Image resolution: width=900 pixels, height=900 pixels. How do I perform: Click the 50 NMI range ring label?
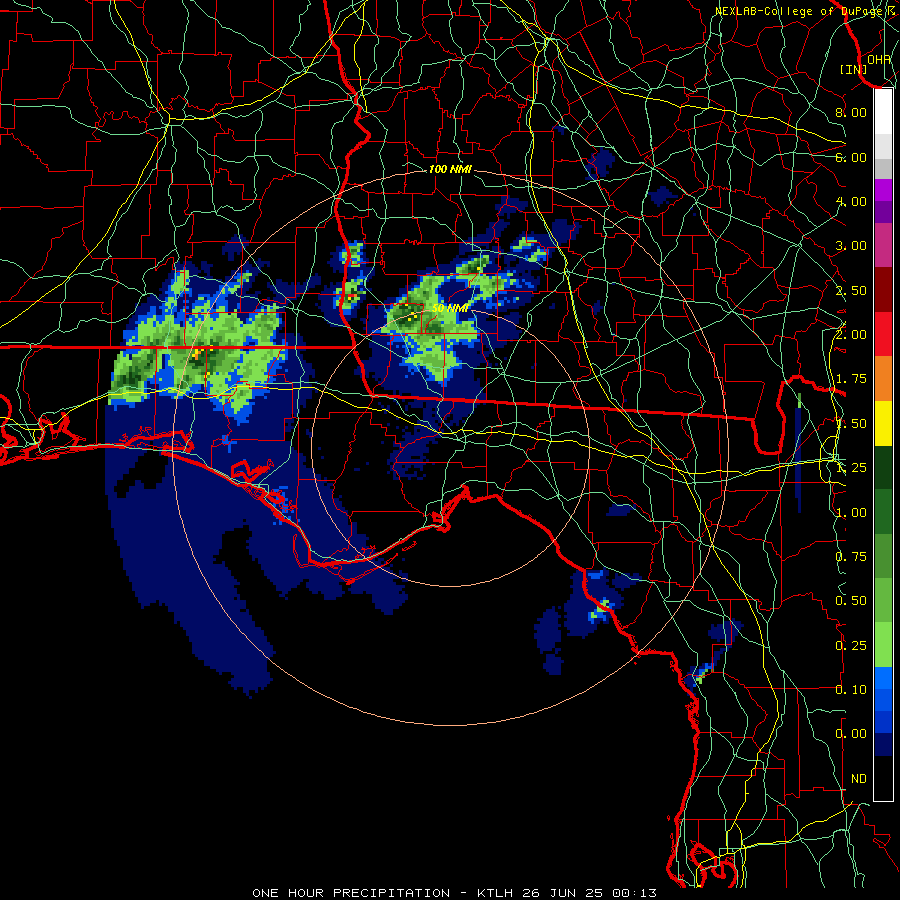tap(450, 308)
